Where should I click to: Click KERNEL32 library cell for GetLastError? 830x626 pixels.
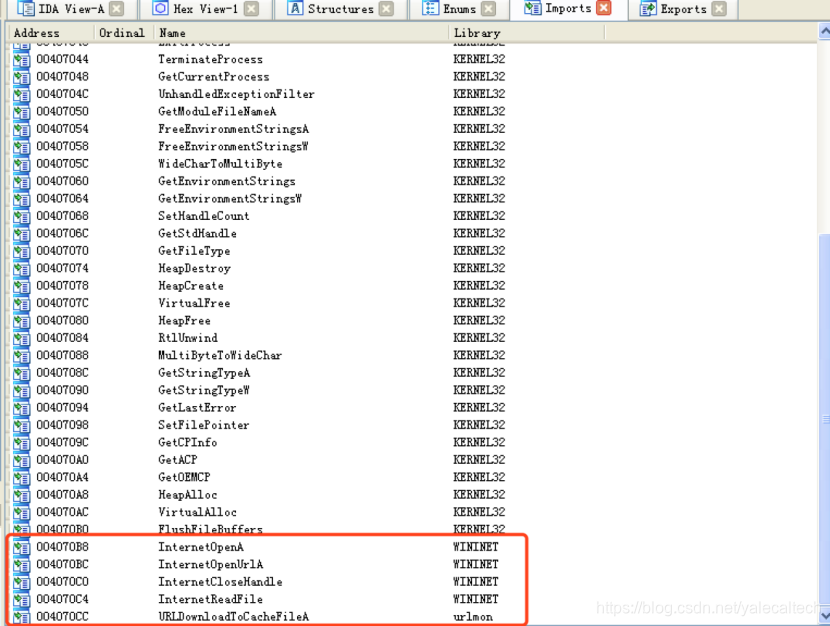pos(479,407)
